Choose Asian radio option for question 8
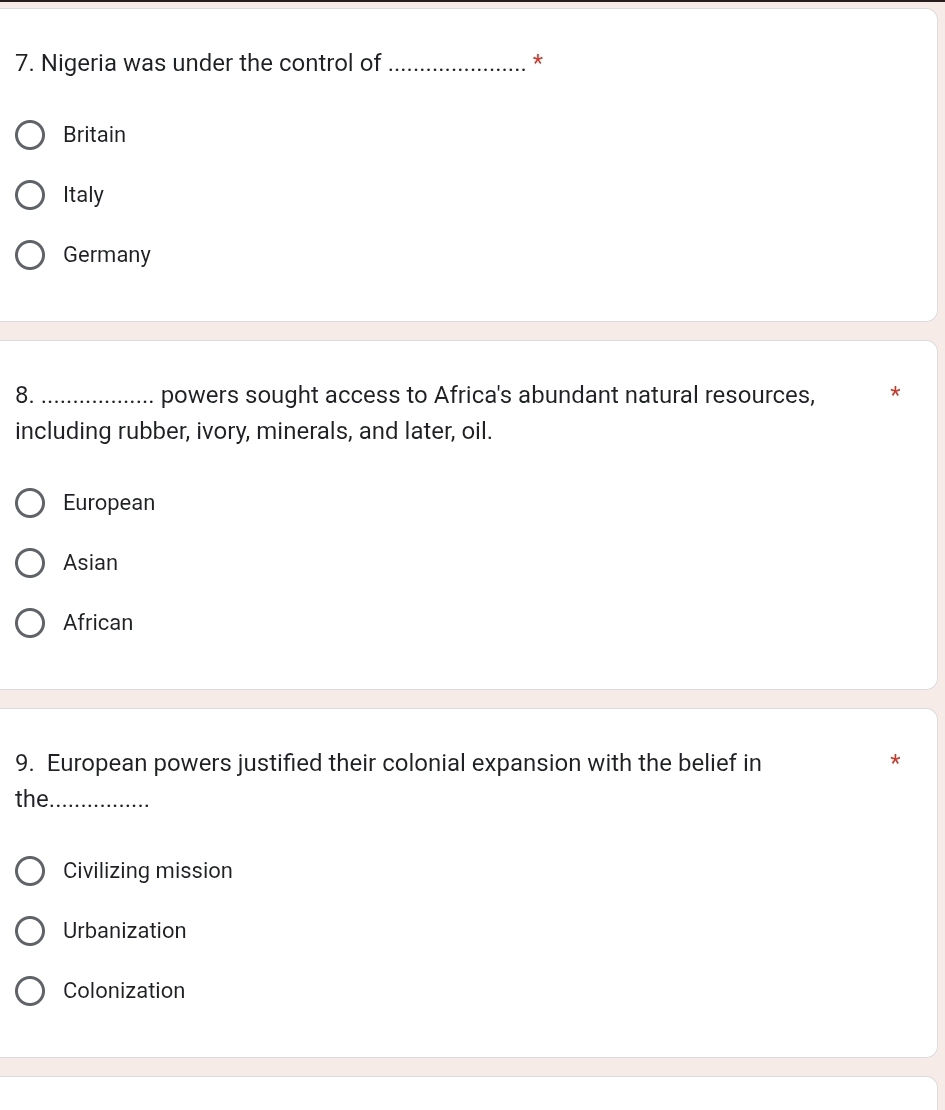Image resolution: width=945 pixels, height=1110 pixels. (30, 563)
